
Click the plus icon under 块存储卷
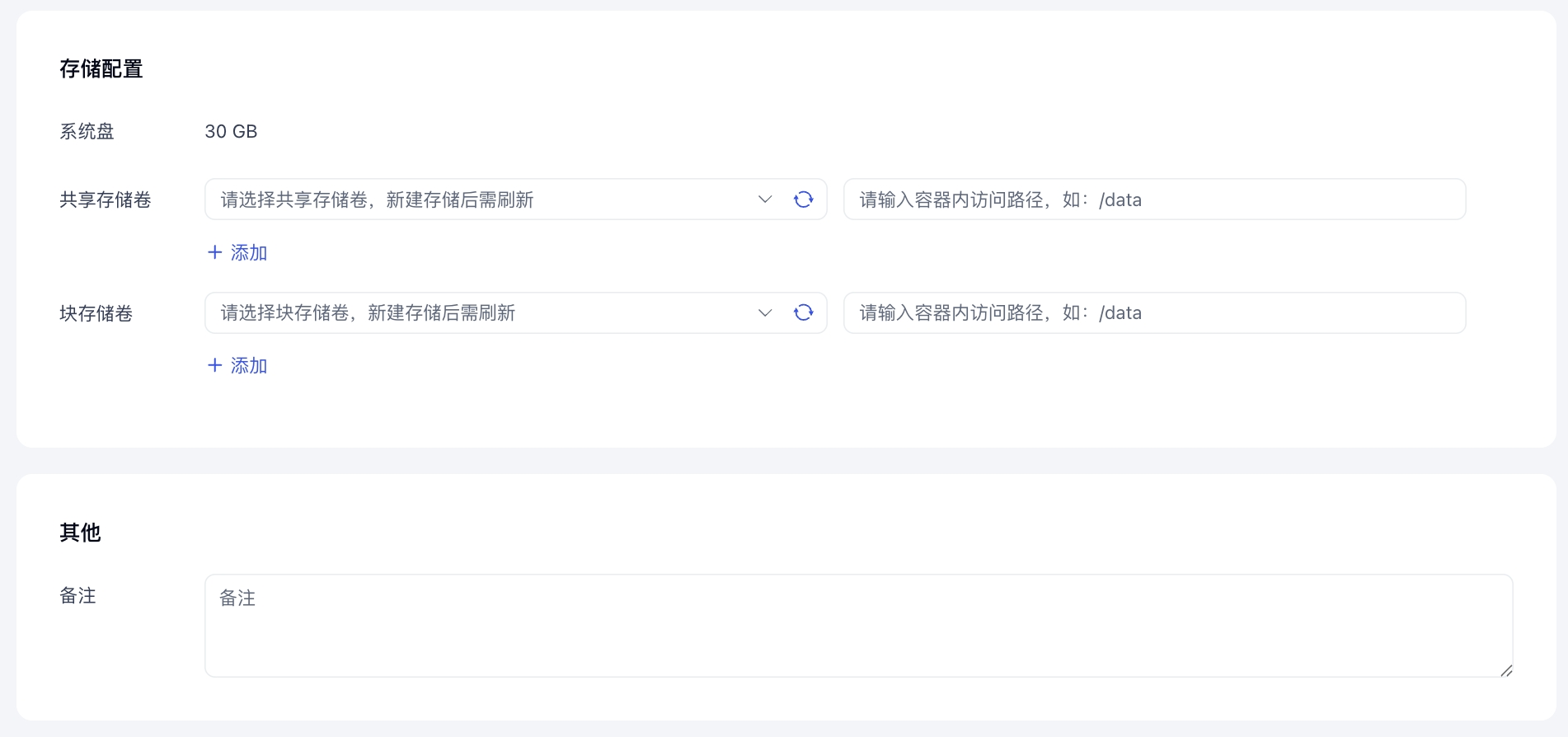point(215,365)
